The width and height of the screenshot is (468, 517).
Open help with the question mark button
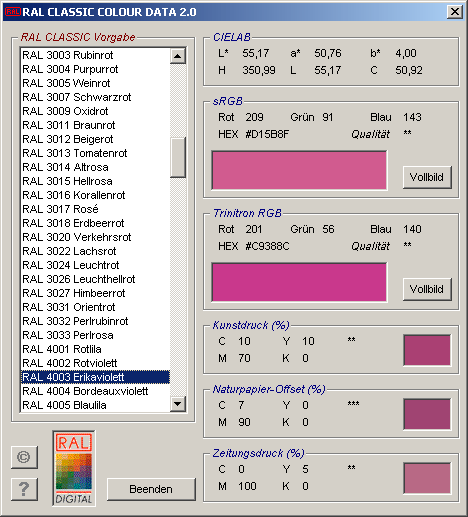click(24, 489)
